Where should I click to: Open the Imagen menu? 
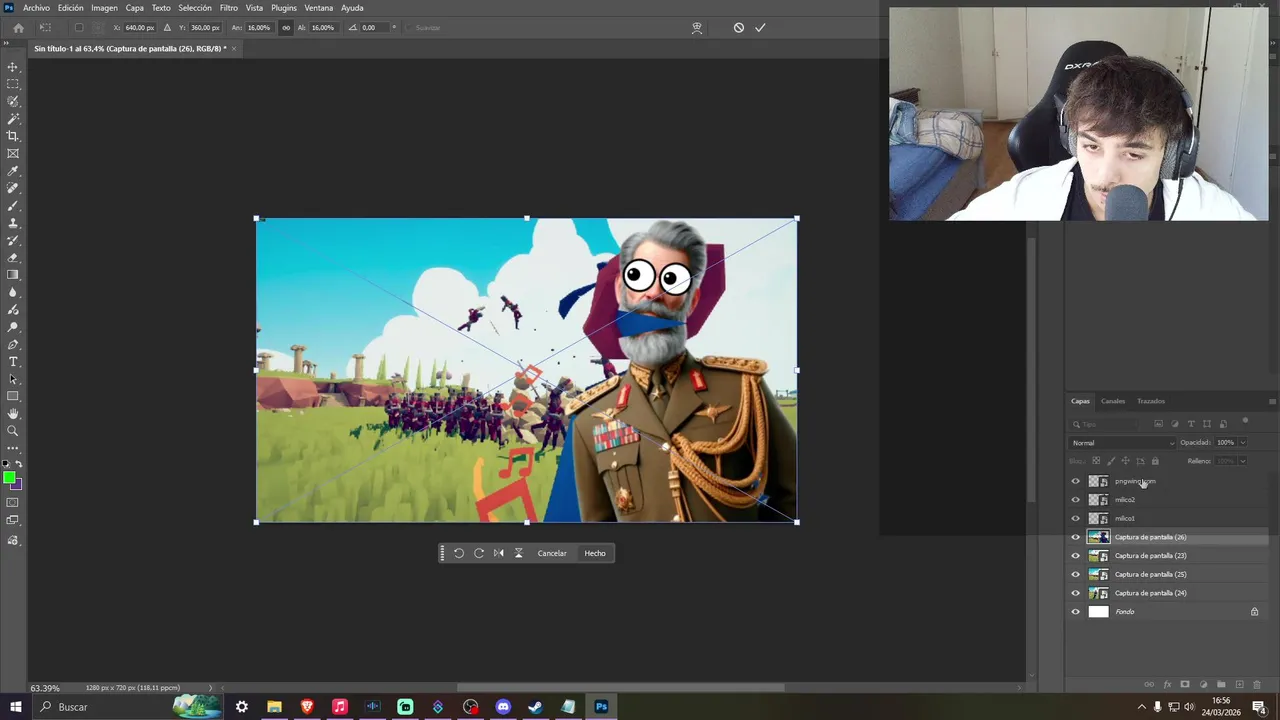[x=104, y=8]
